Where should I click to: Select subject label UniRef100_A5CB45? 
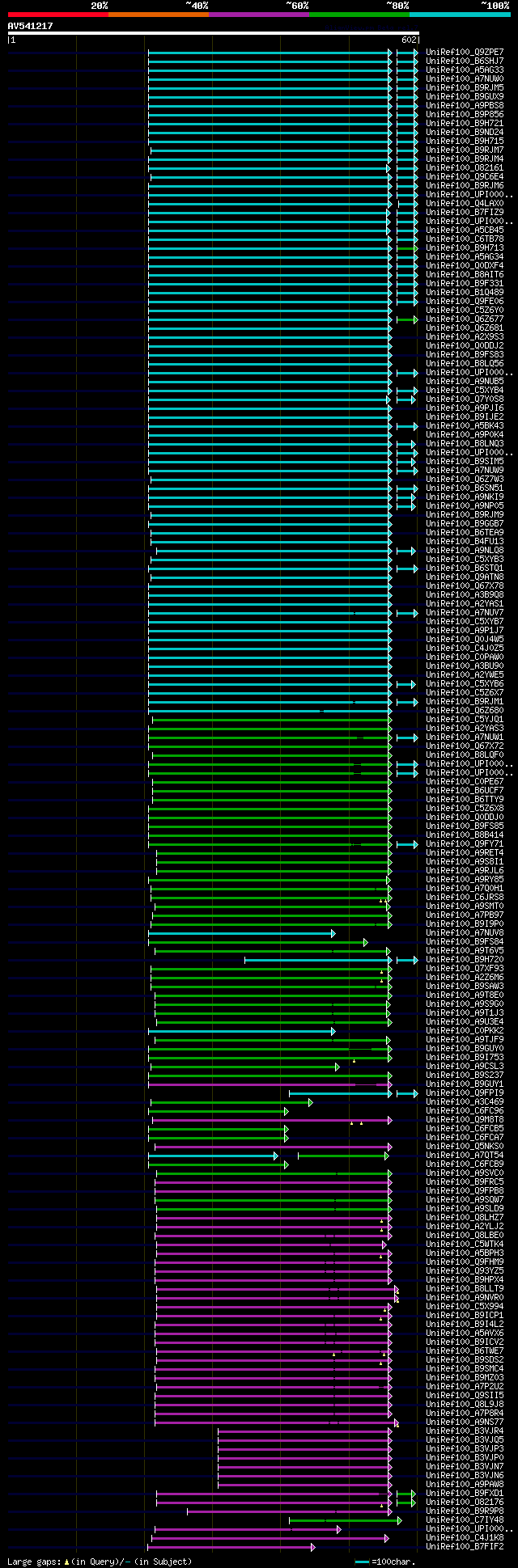[465, 230]
